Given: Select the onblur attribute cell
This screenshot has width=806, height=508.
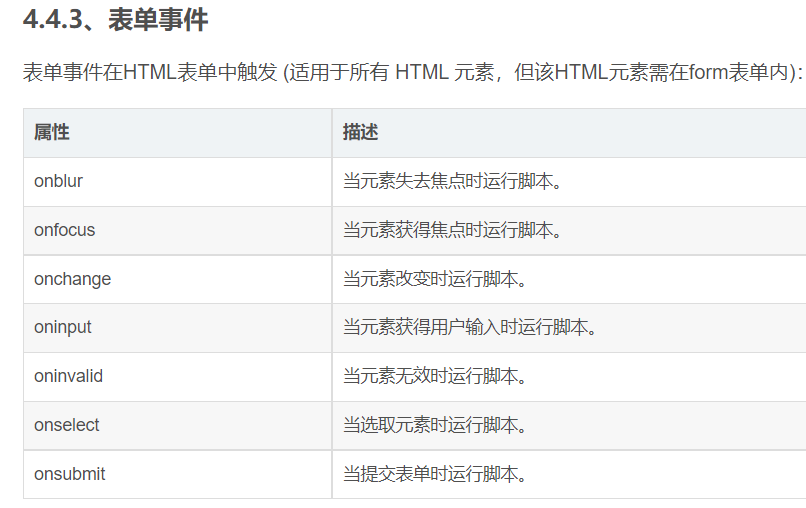Looking at the screenshot, I should coord(58,181).
